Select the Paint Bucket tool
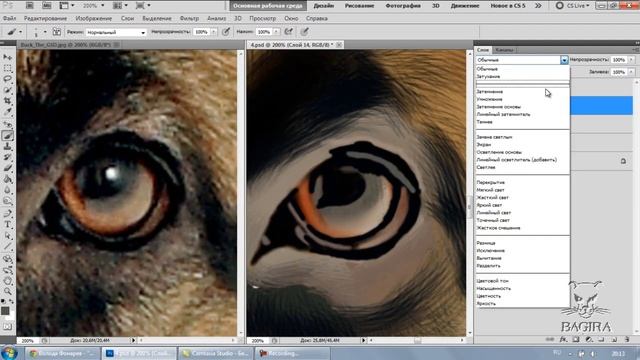 pyautogui.click(x=7, y=179)
